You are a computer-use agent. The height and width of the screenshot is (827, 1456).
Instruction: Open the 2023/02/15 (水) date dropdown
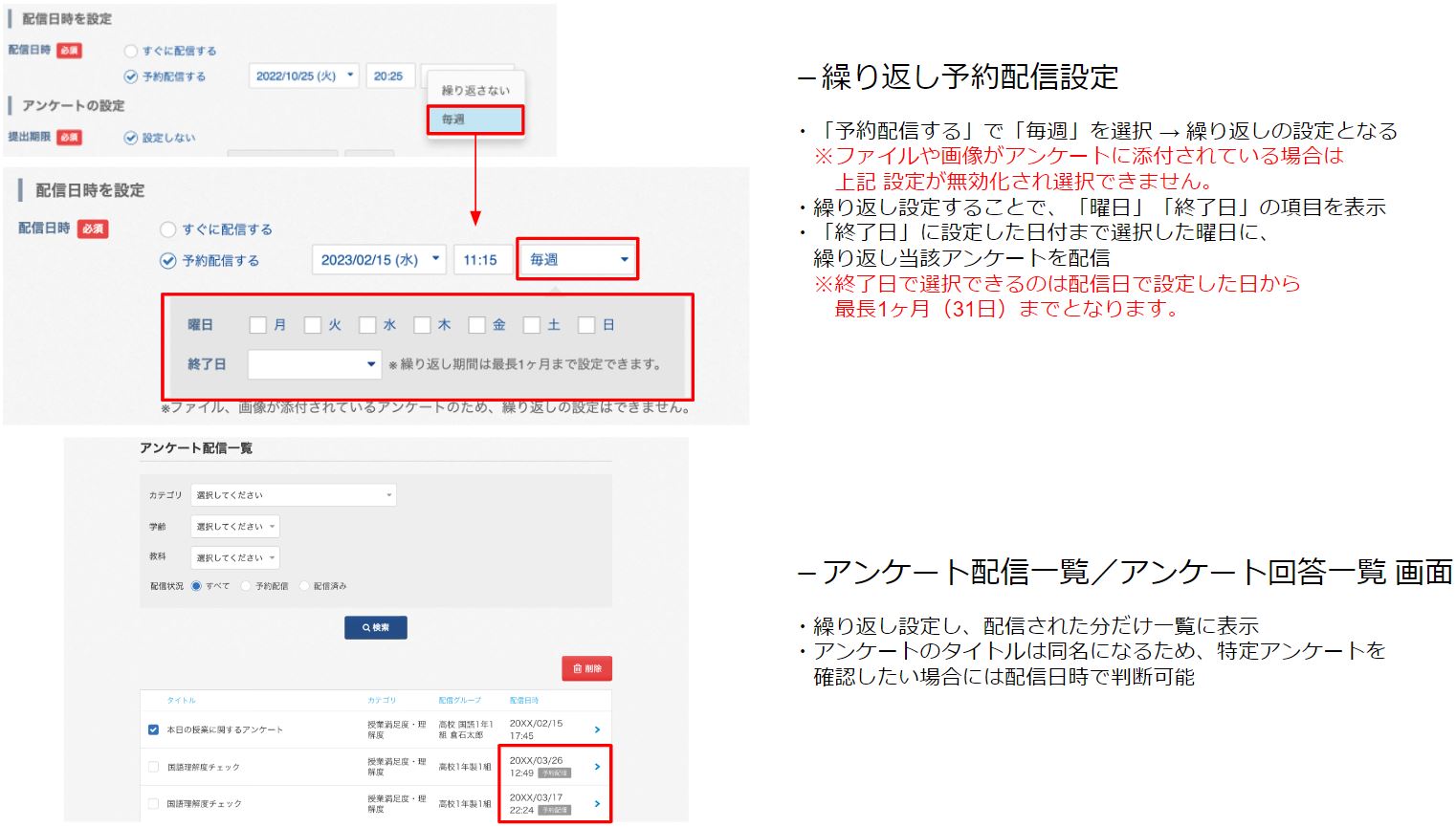(x=380, y=260)
